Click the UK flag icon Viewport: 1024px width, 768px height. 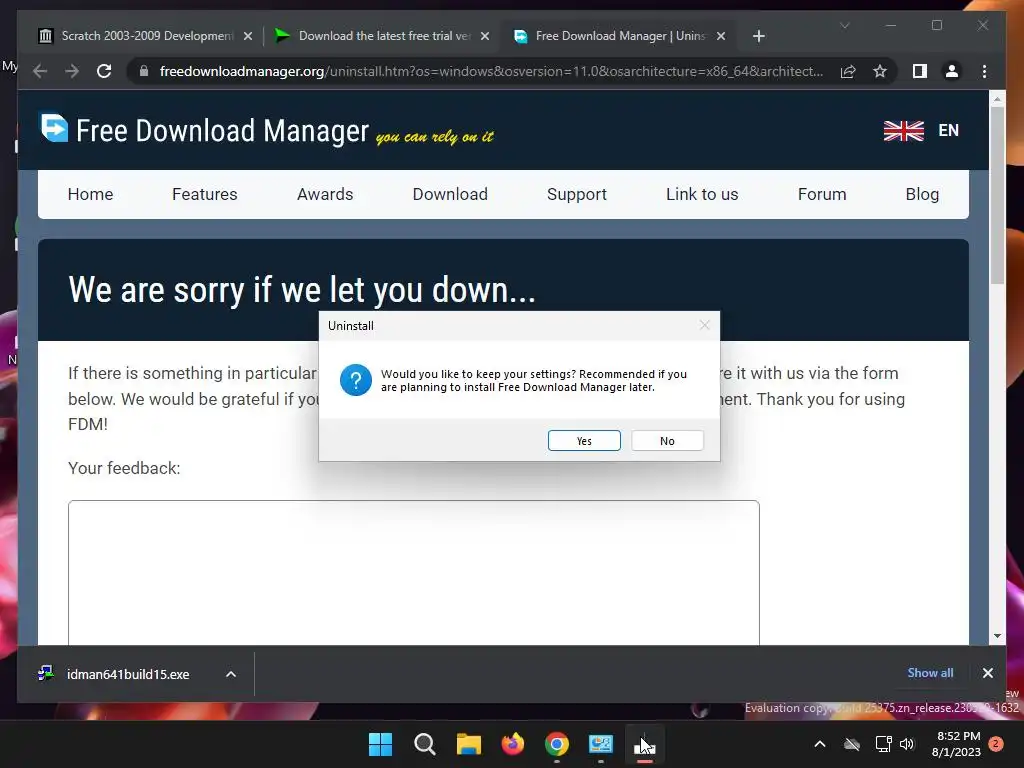pos(904,131)
